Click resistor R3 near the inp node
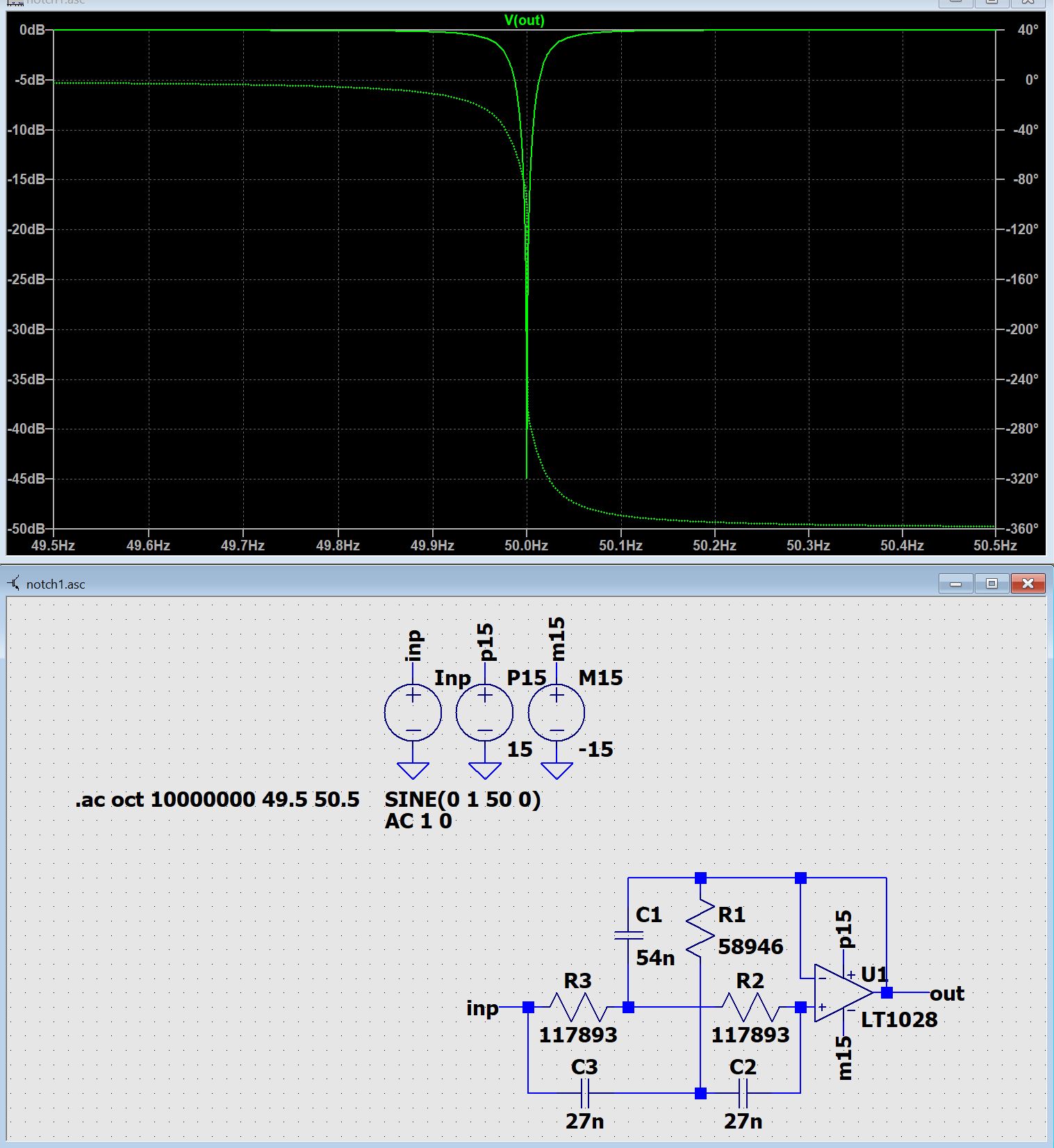 point(578,1007)
